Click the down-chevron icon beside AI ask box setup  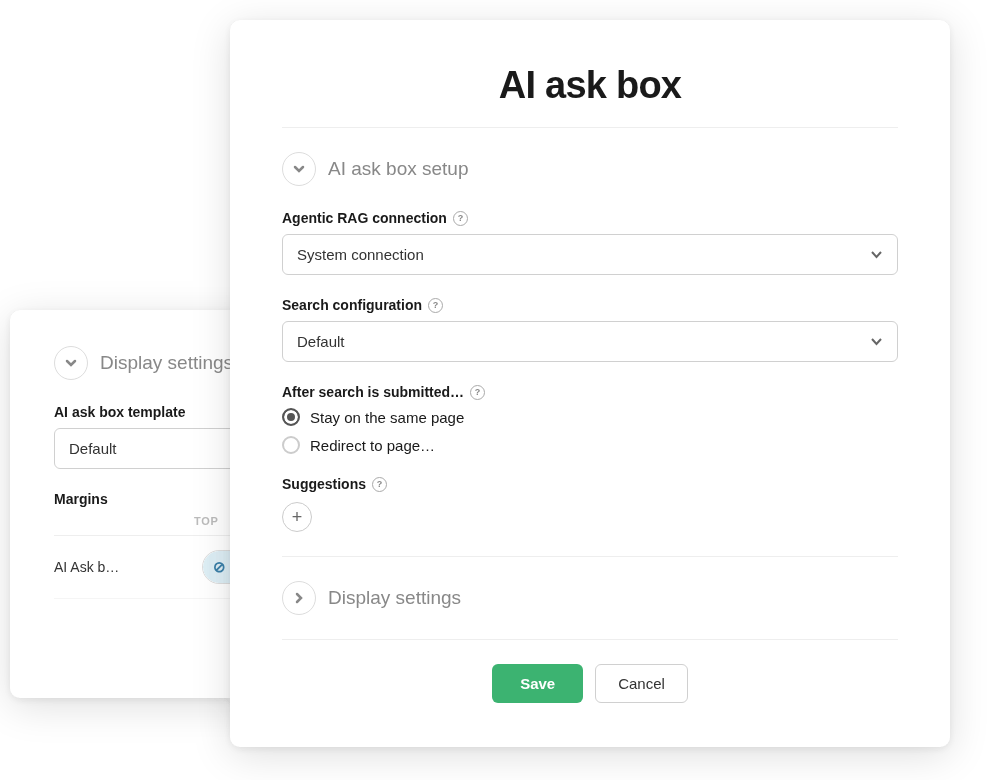coord(299,169)
